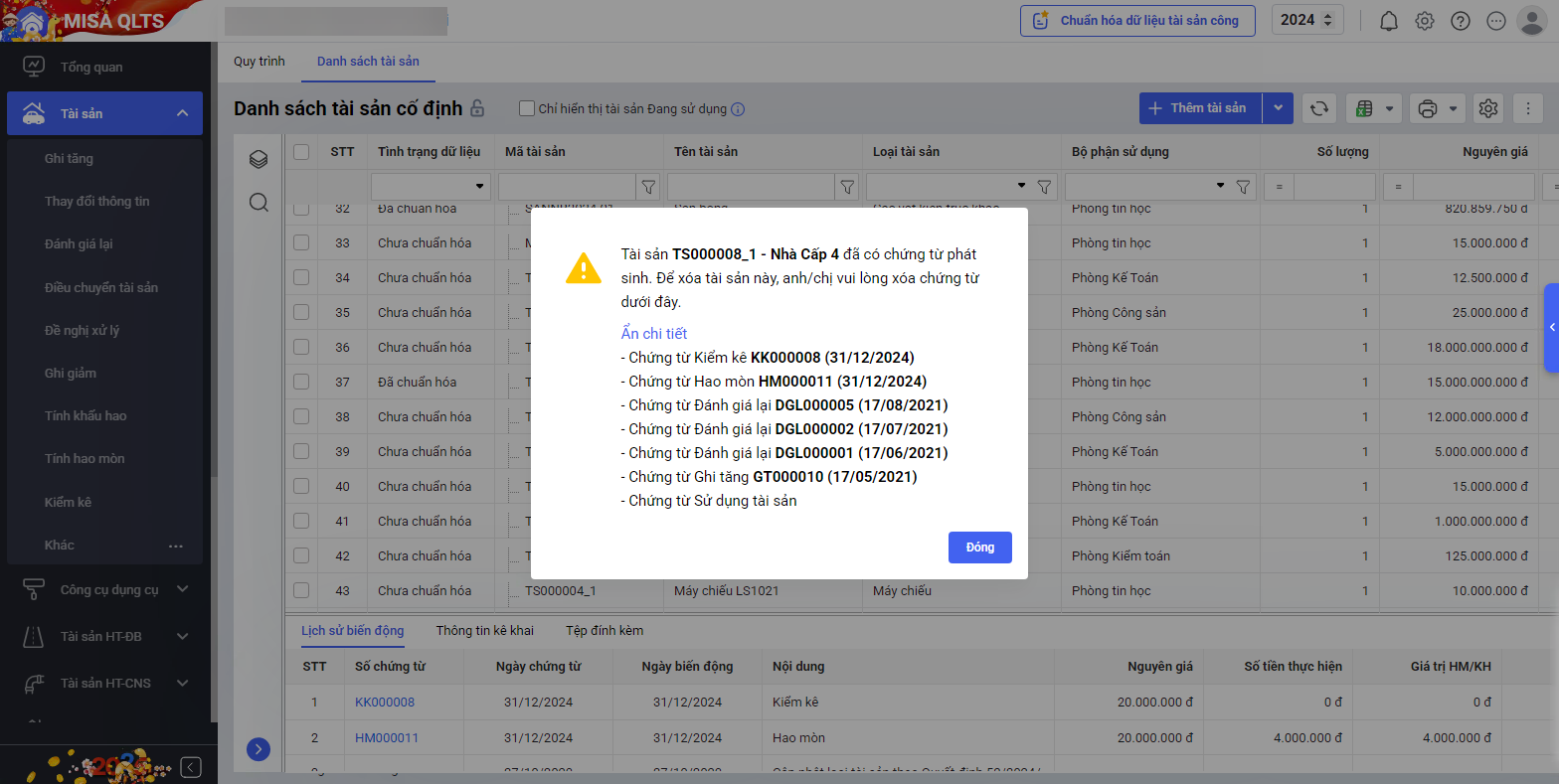
Task: Enable 'Chỉ hiển thị tài sản Đang sử dụng' checkbox
Action: tap(528, 108)
